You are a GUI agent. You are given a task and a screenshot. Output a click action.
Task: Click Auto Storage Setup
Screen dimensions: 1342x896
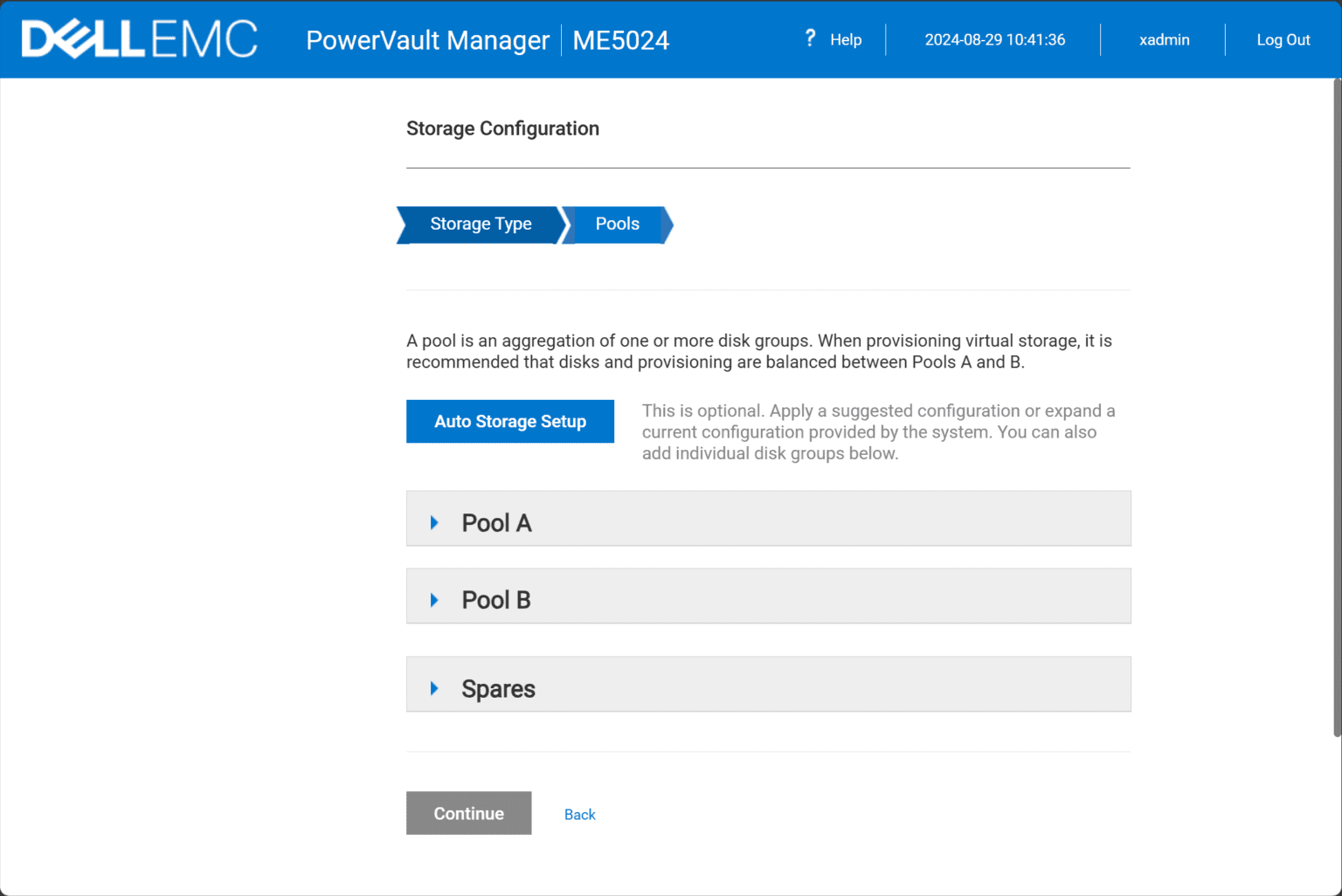(509, 421)
